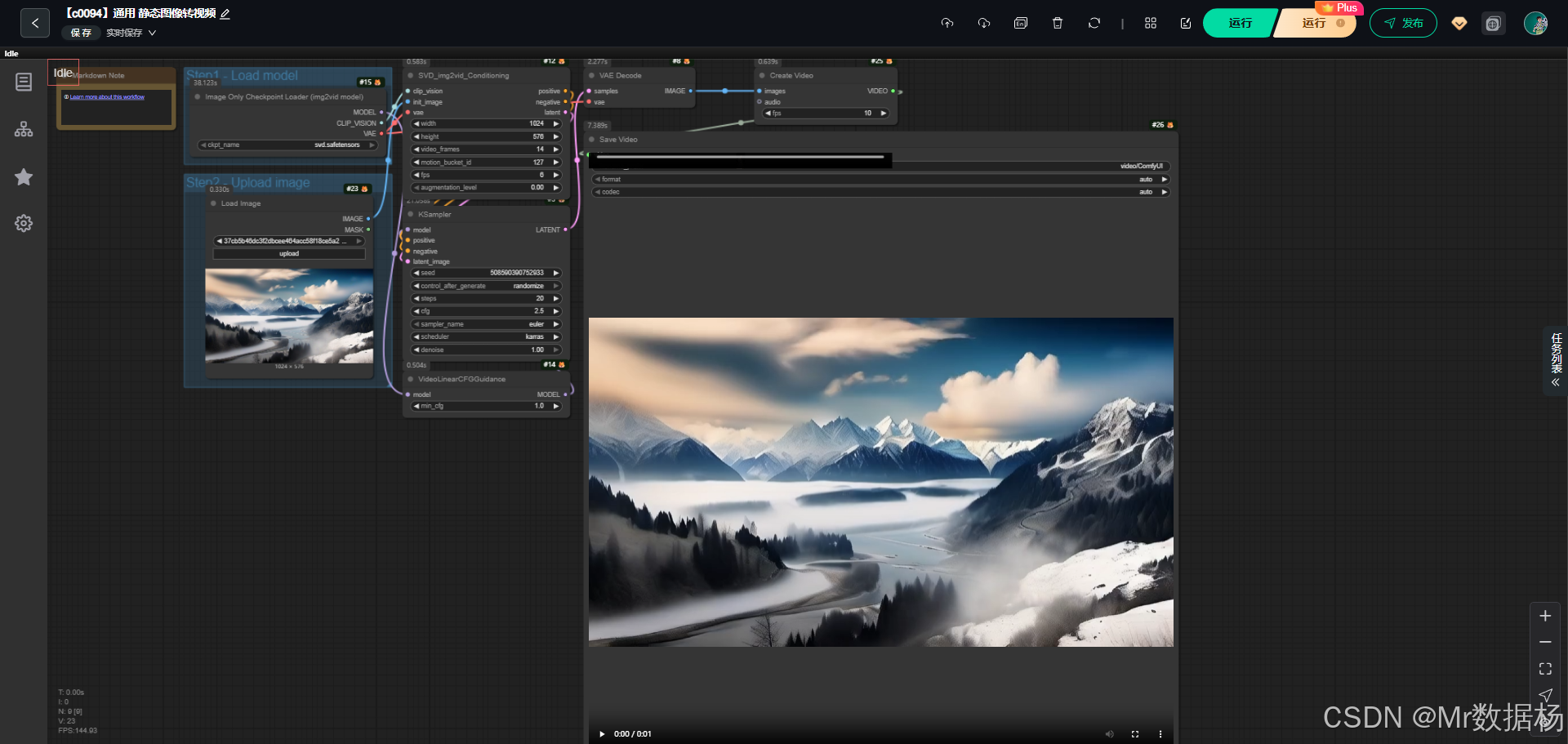
Task: Click the Publish button
Action: 1403,23
